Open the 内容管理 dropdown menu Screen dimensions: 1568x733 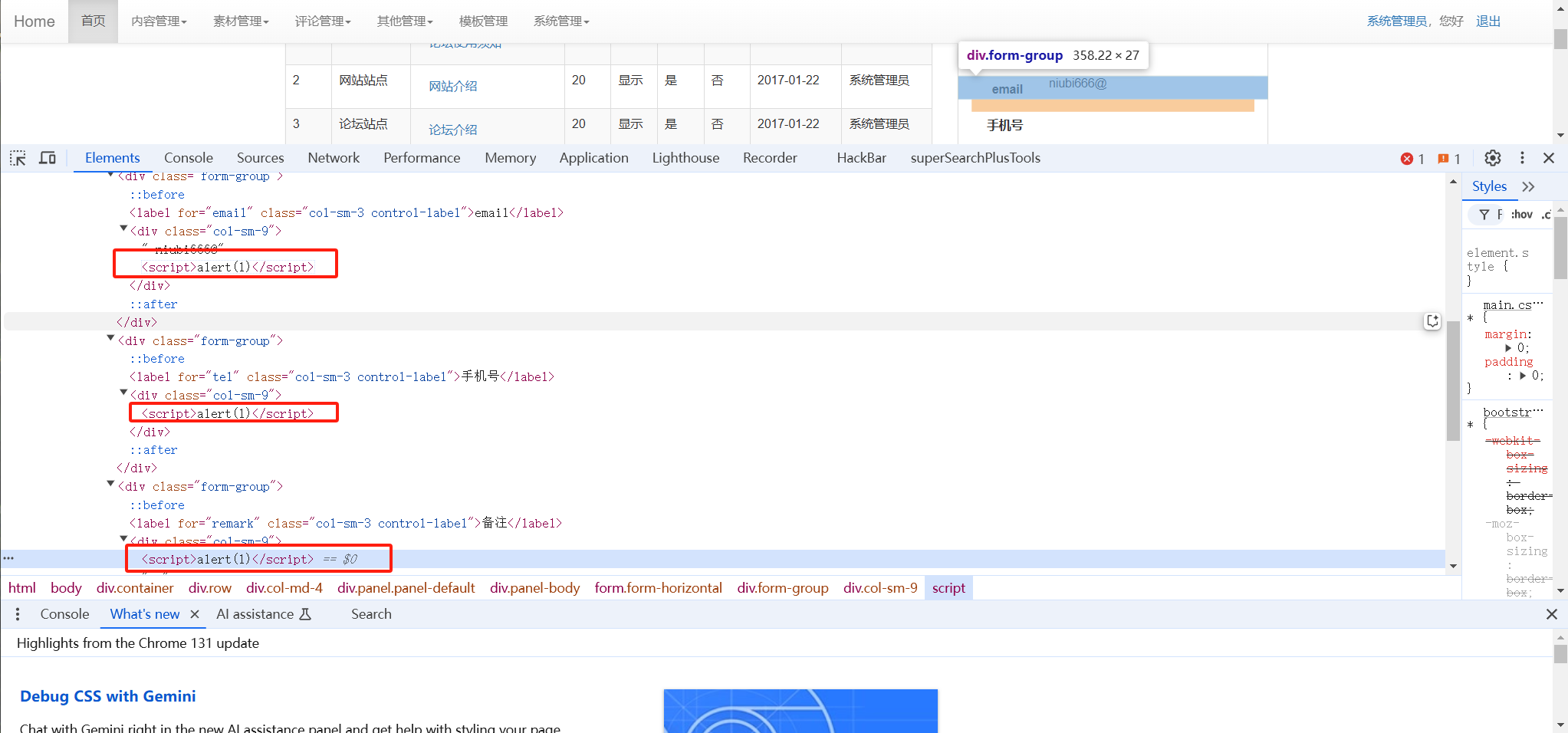point(159,21)
